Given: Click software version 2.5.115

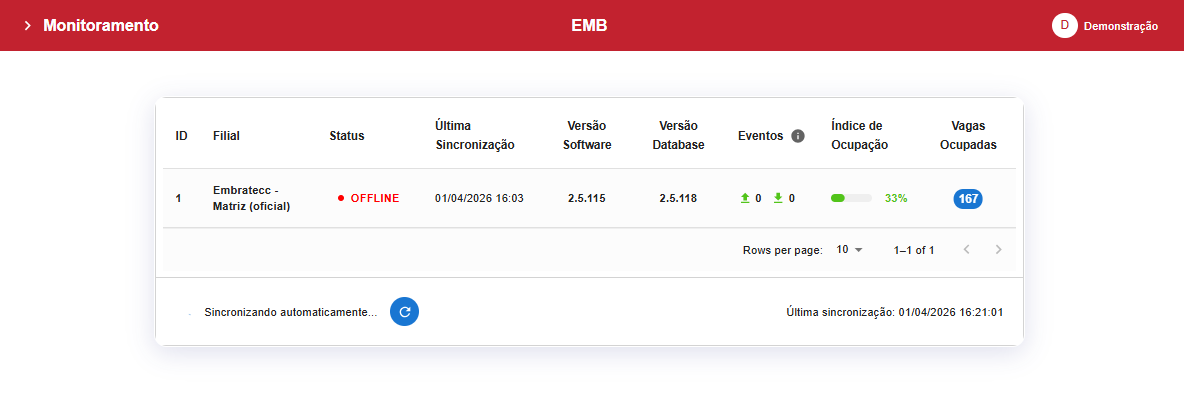Looking at the screenshot, I should pos(587,199).
